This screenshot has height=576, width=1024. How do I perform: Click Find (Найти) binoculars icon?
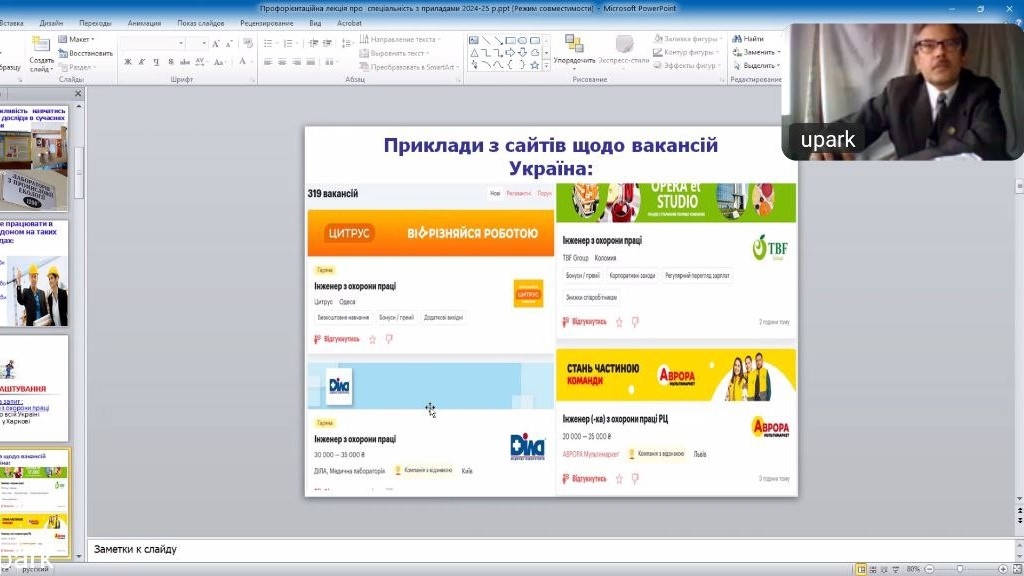(737, 39)
